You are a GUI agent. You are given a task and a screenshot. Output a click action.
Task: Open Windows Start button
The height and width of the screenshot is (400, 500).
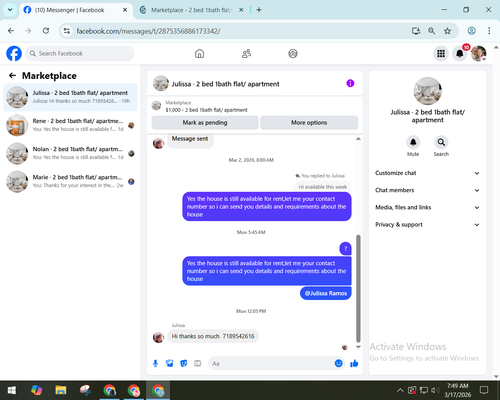click(12, 390)
